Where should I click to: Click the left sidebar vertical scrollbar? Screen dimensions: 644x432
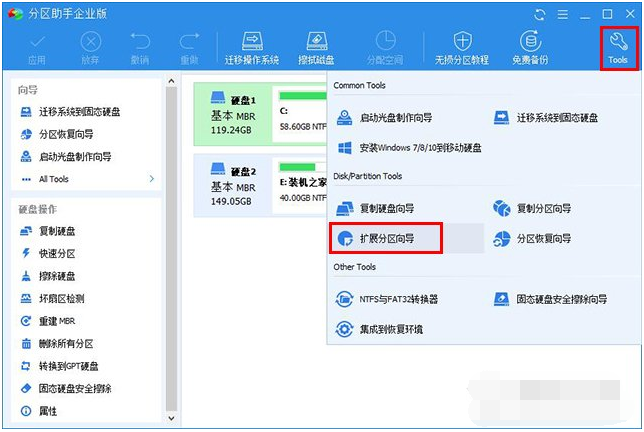click(173, 250)
